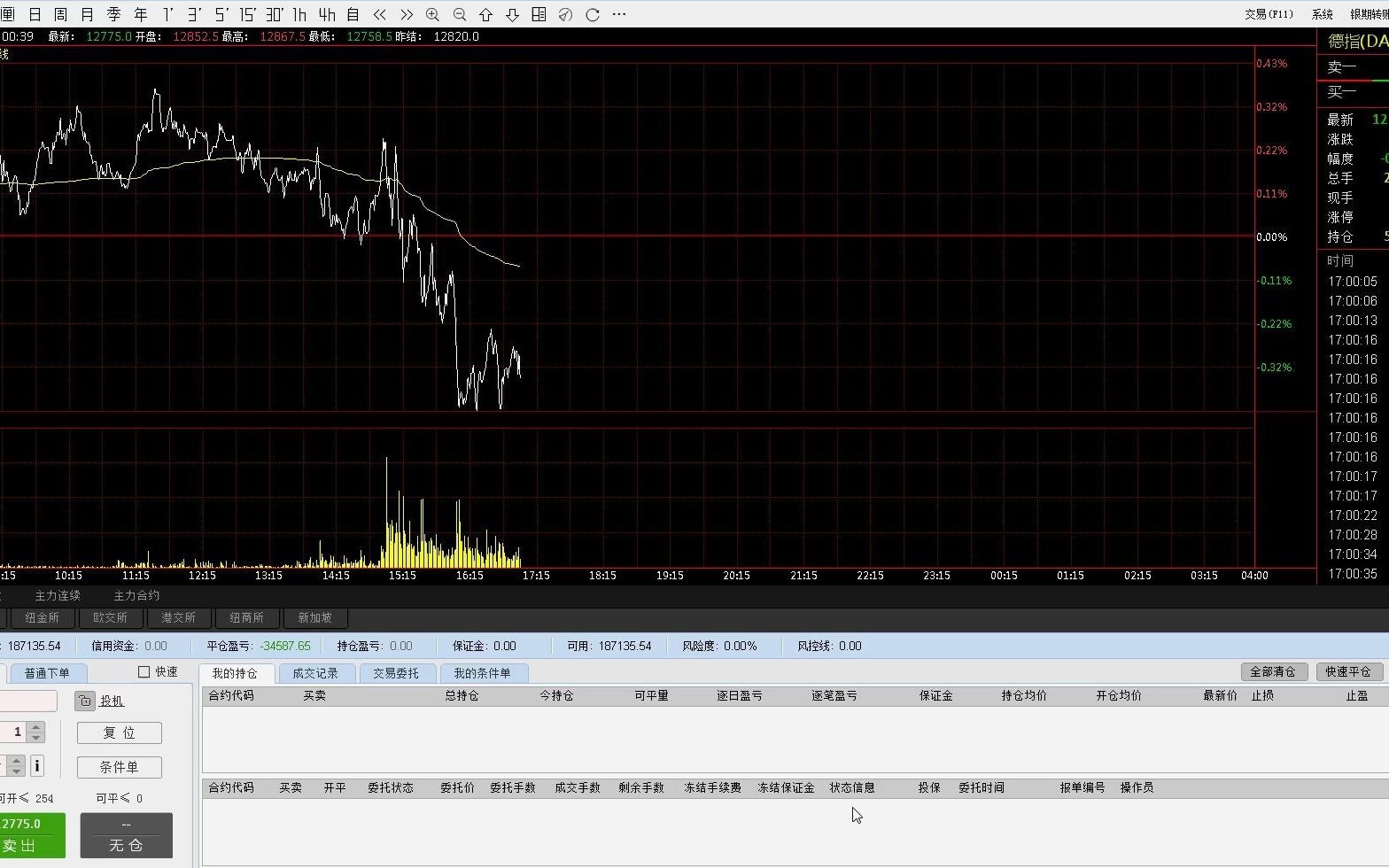
Task: Click the drawing compass tool icon
Action: [x=565, y=14]
